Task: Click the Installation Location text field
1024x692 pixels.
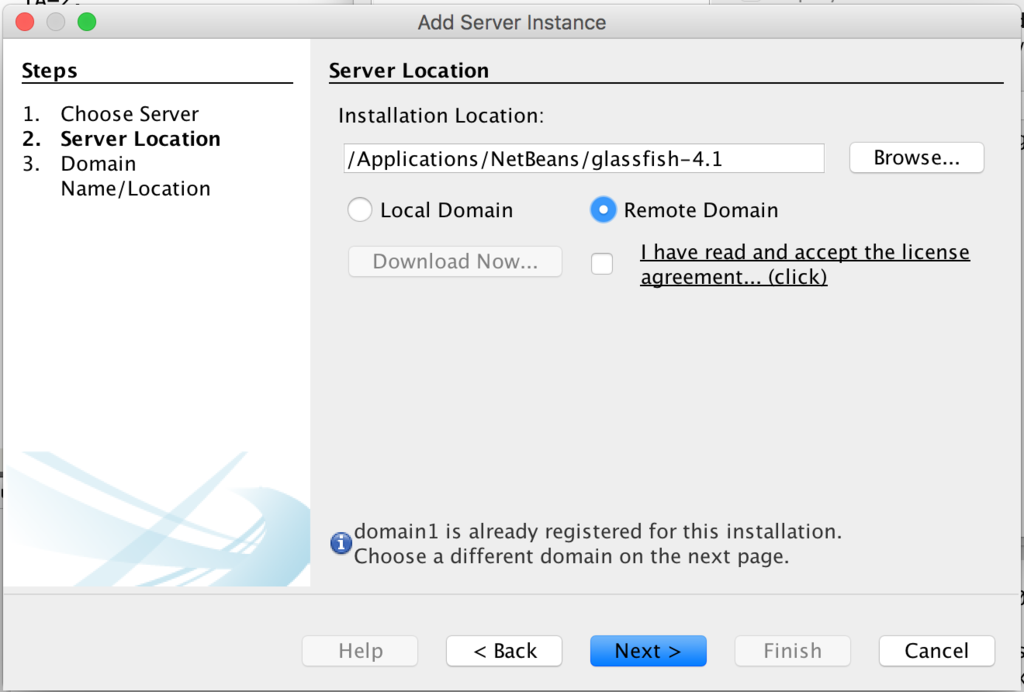Action: (x=584, y=159)
